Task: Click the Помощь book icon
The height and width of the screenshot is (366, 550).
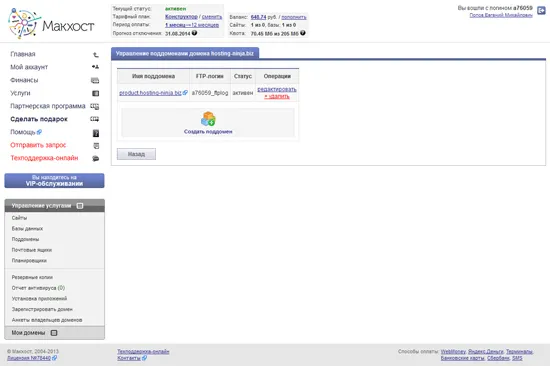Action: [96, 133]
